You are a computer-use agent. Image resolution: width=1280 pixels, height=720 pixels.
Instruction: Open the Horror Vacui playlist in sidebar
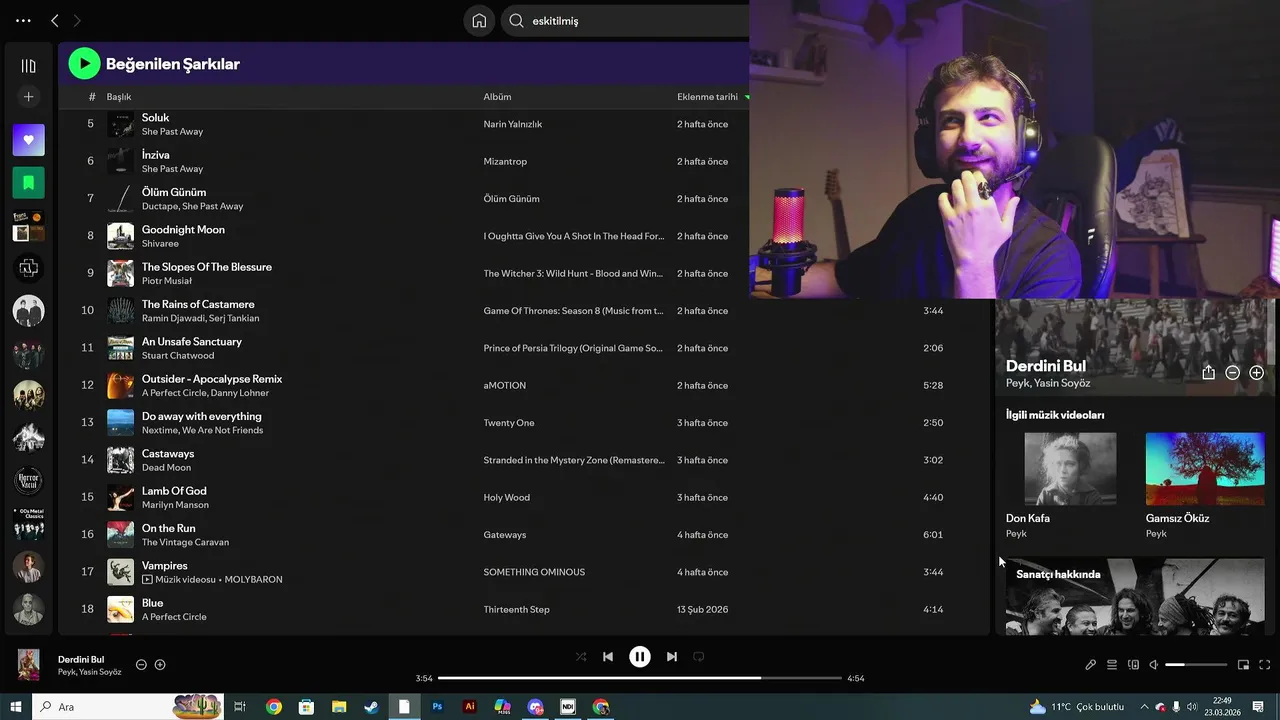pyautogui.click(x=28, y=481)
